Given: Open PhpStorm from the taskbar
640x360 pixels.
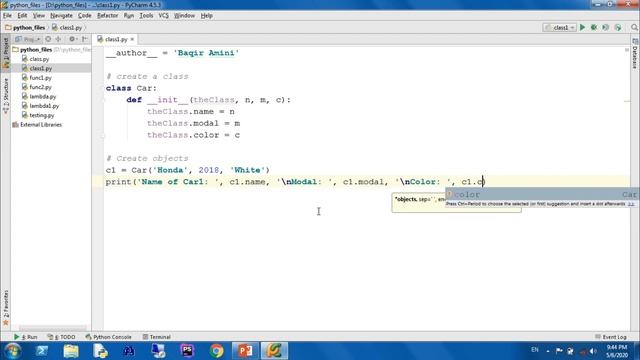Looking at the screenshot, I should tap(187, 351).
